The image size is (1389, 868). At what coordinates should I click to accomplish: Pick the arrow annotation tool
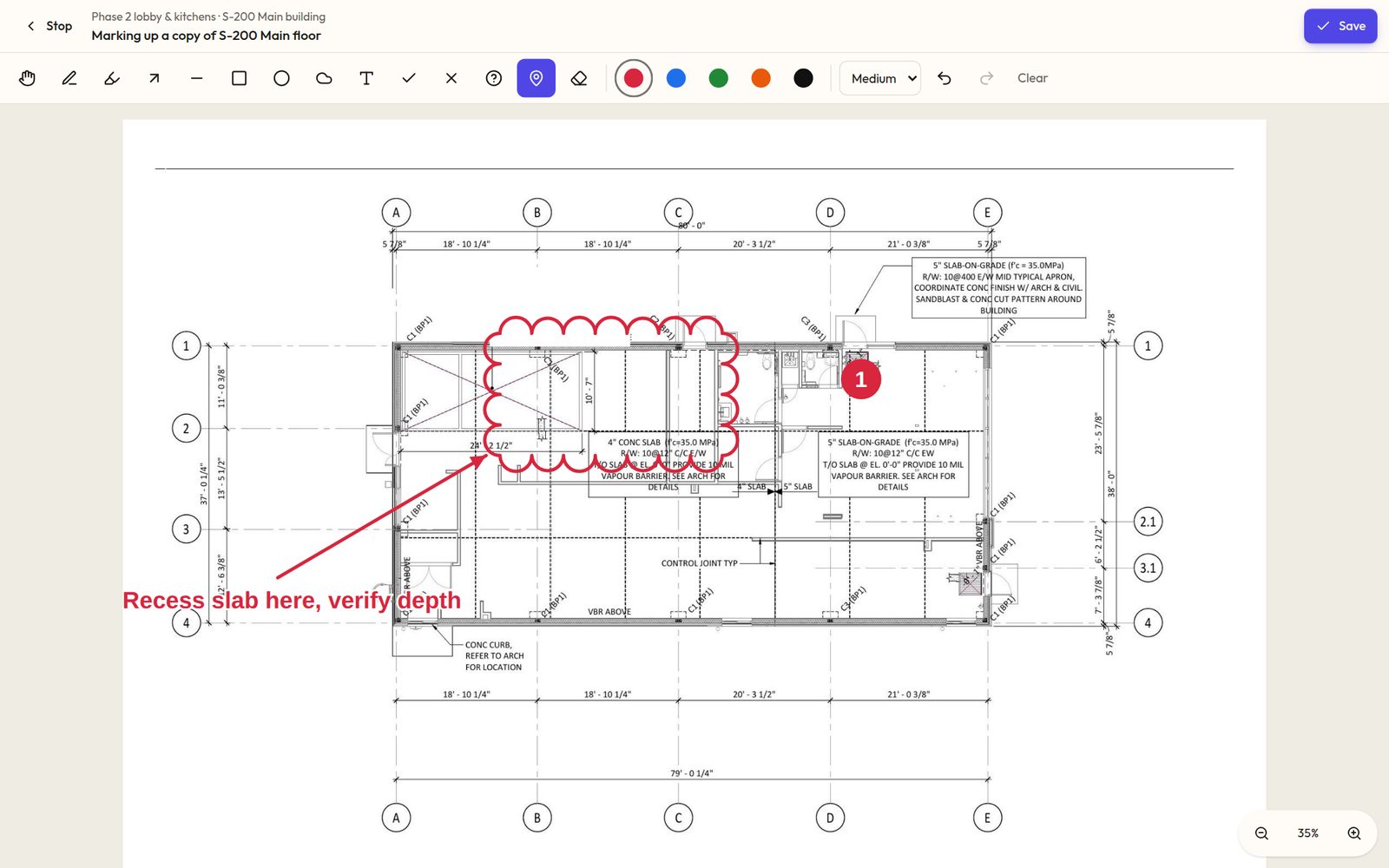(155, 78)
